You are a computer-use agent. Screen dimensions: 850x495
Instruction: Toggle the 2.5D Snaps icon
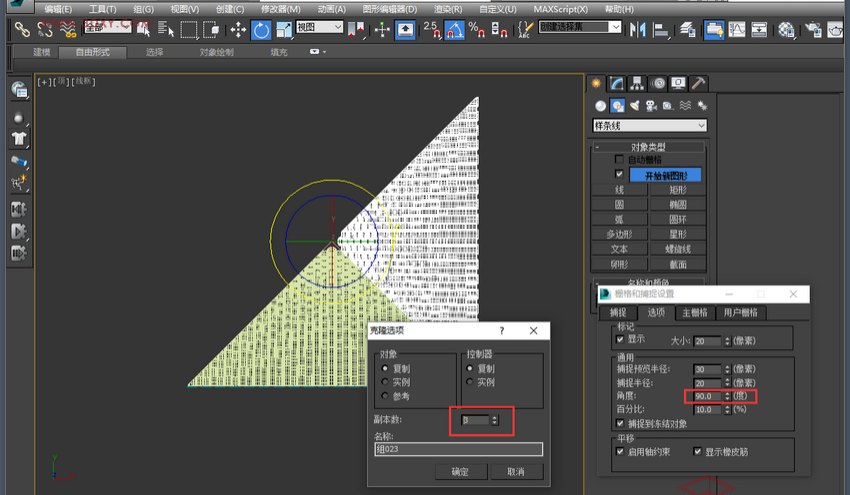[432, 29]
